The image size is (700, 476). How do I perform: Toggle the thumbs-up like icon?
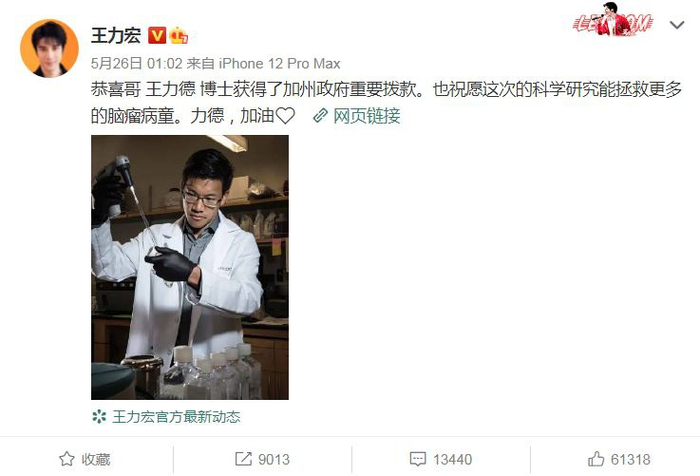pos(596,459)
